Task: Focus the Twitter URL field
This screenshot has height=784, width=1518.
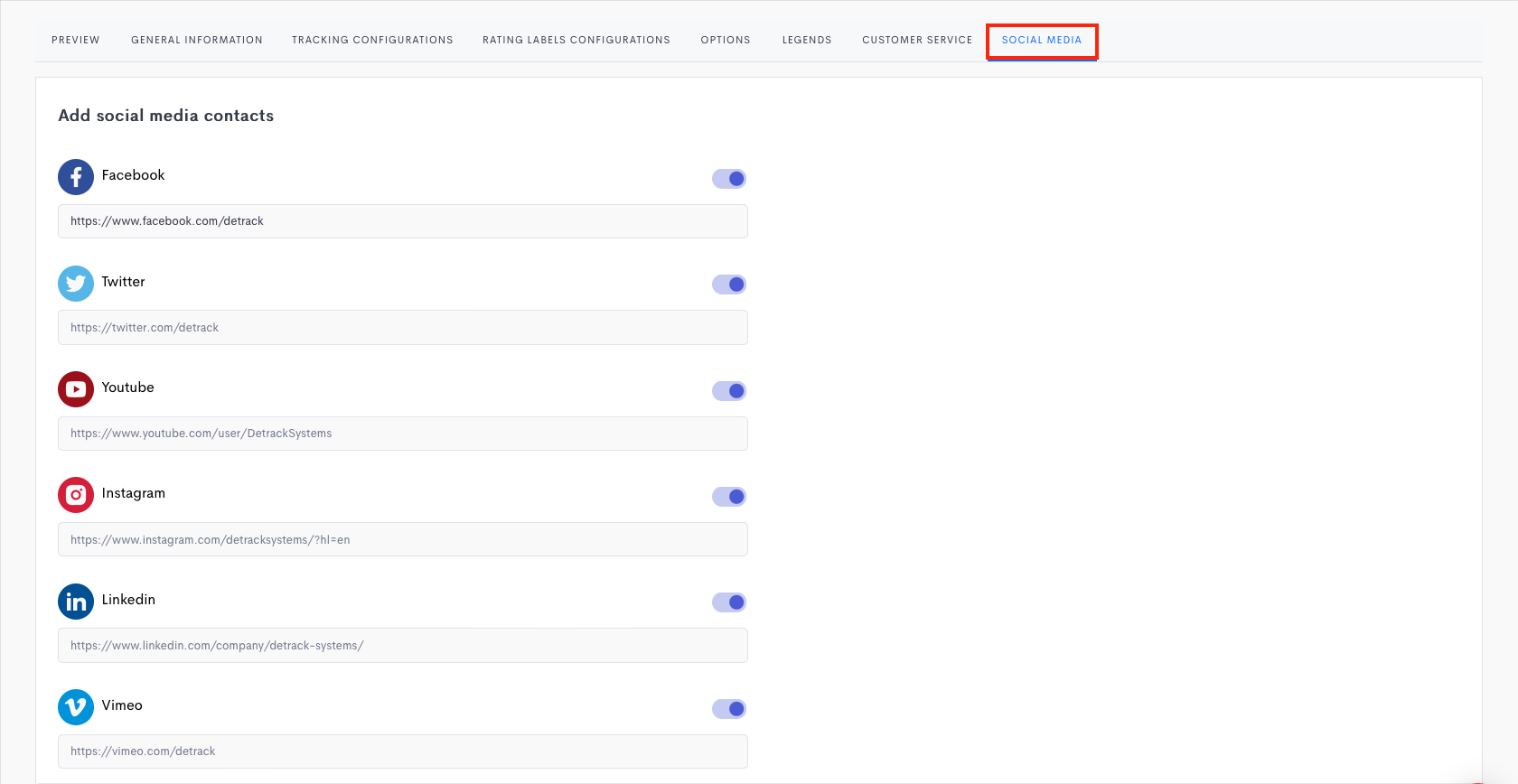Action: [403, 328]
